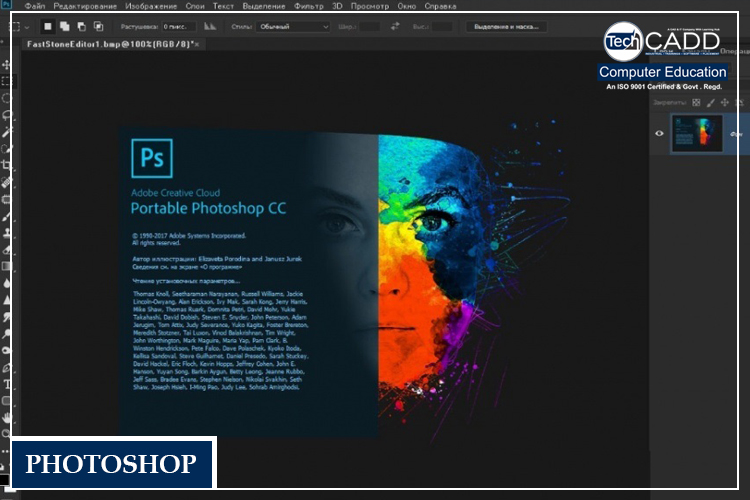Select the Move tool in toolbar

(x=7, y=63)
